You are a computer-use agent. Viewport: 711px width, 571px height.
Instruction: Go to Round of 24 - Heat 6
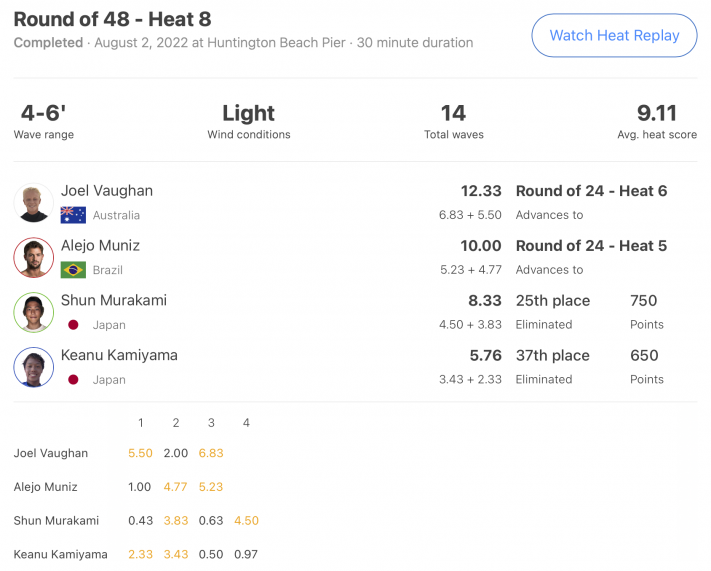click(x=591, y=191)
